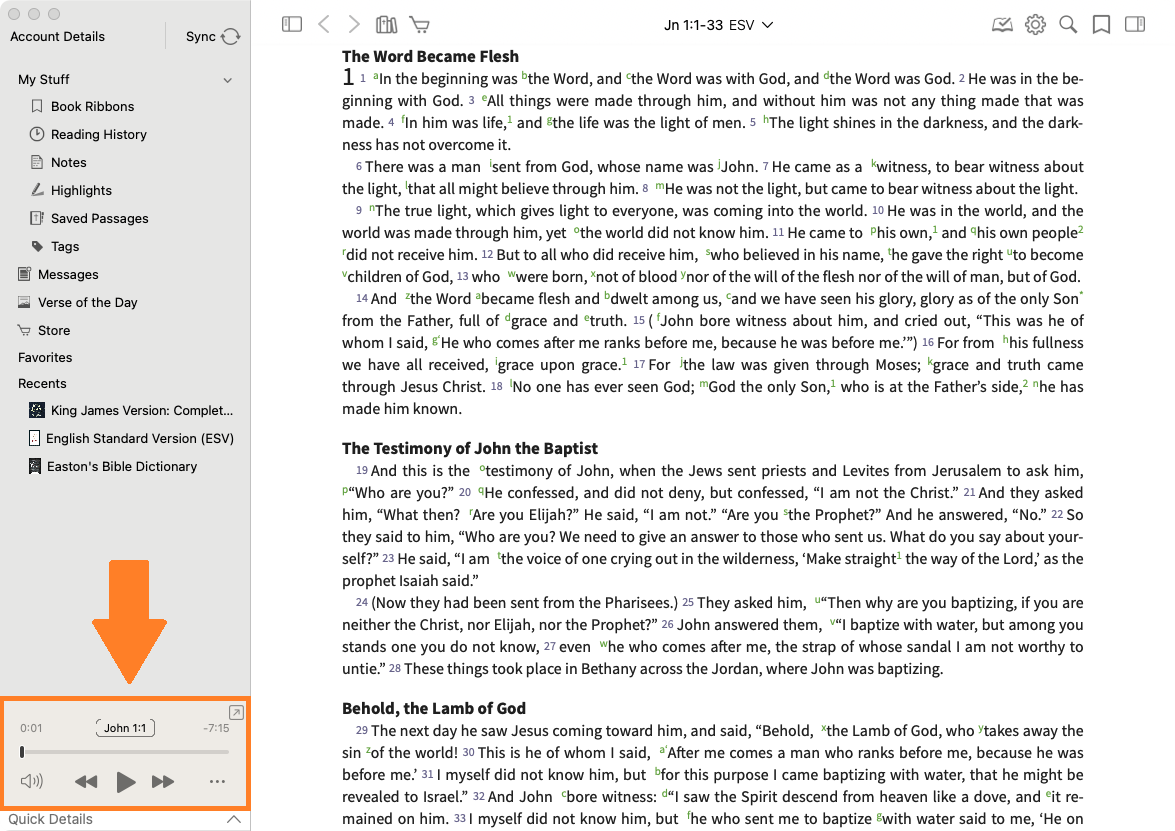This screenshot has height=831, width=1175.
Task: Open Reading History in sidebar
Action: (x=98, y=134)
